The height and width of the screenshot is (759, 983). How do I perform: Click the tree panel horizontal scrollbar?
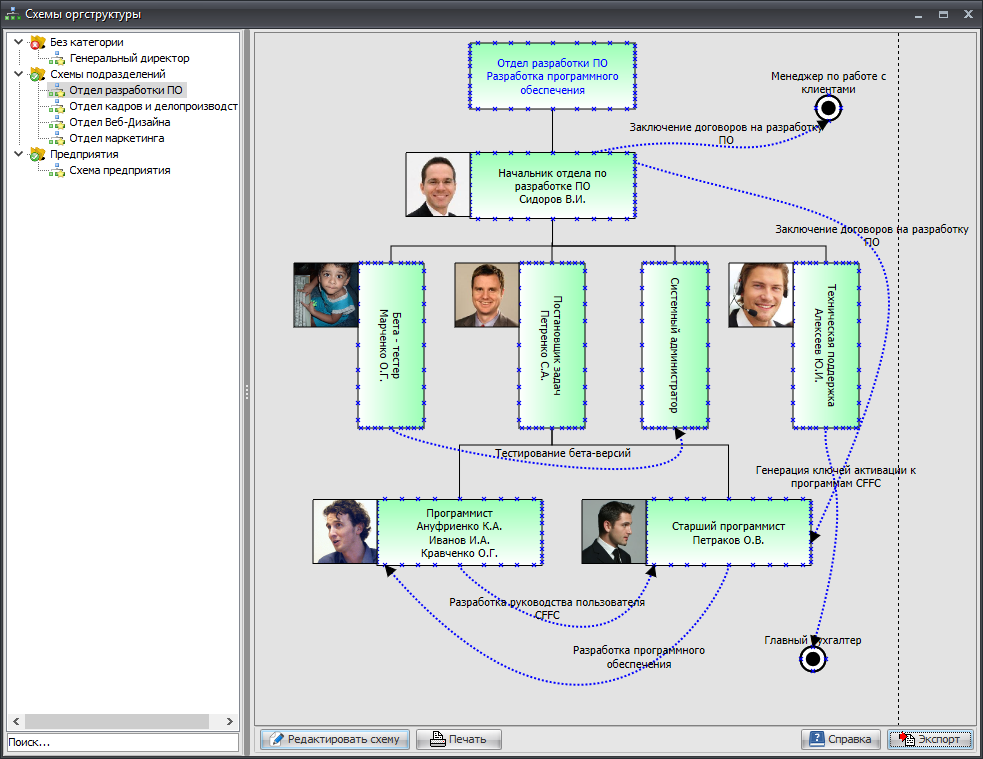tap(116, 721)
